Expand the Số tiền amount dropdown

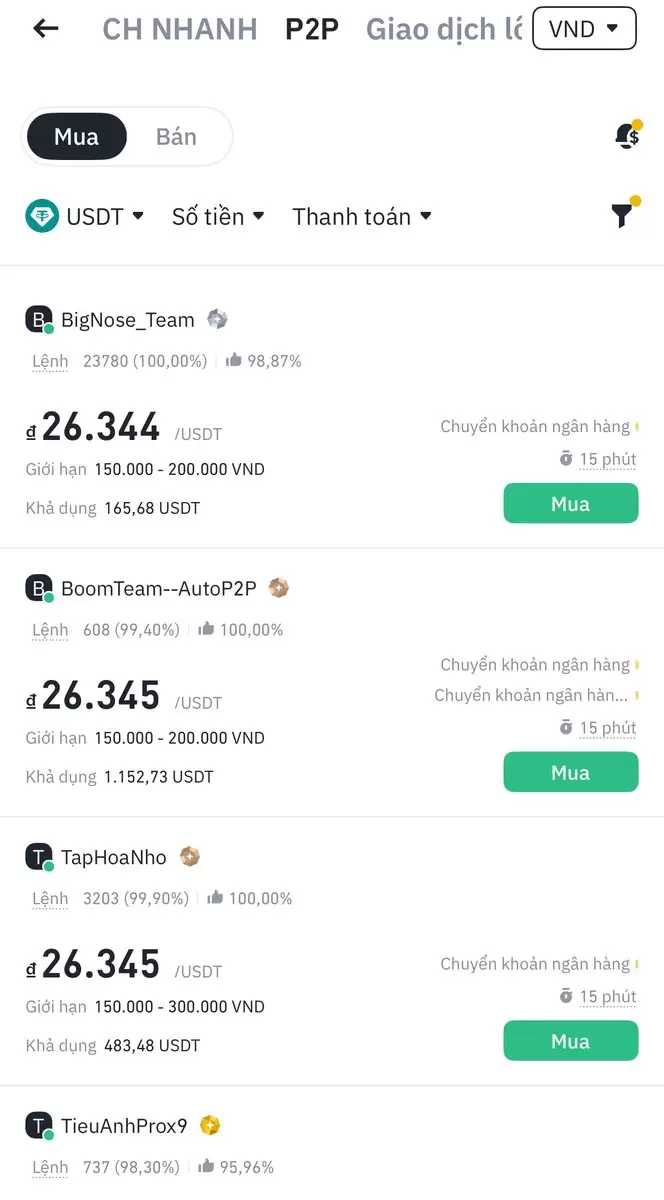pyautogui.click(x=218, y=216)
